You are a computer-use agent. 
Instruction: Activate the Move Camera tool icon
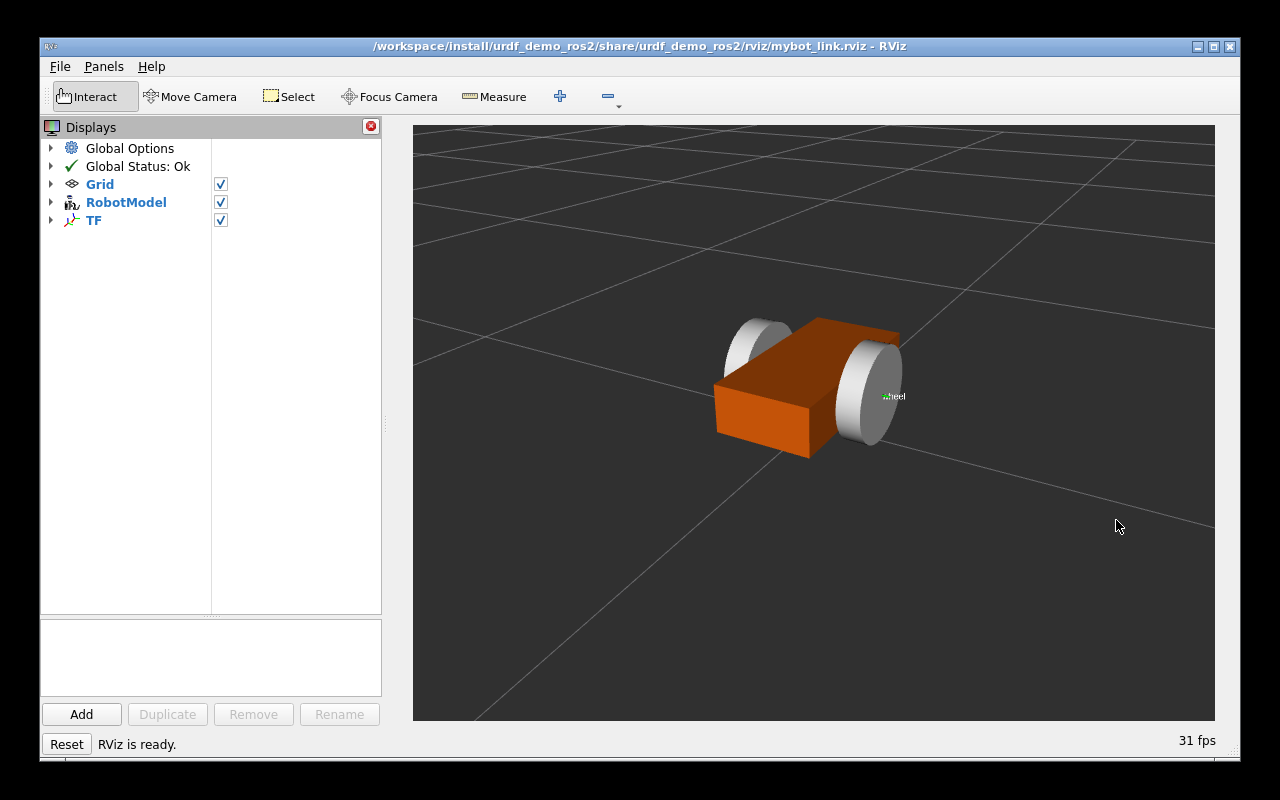pos(151,96)
